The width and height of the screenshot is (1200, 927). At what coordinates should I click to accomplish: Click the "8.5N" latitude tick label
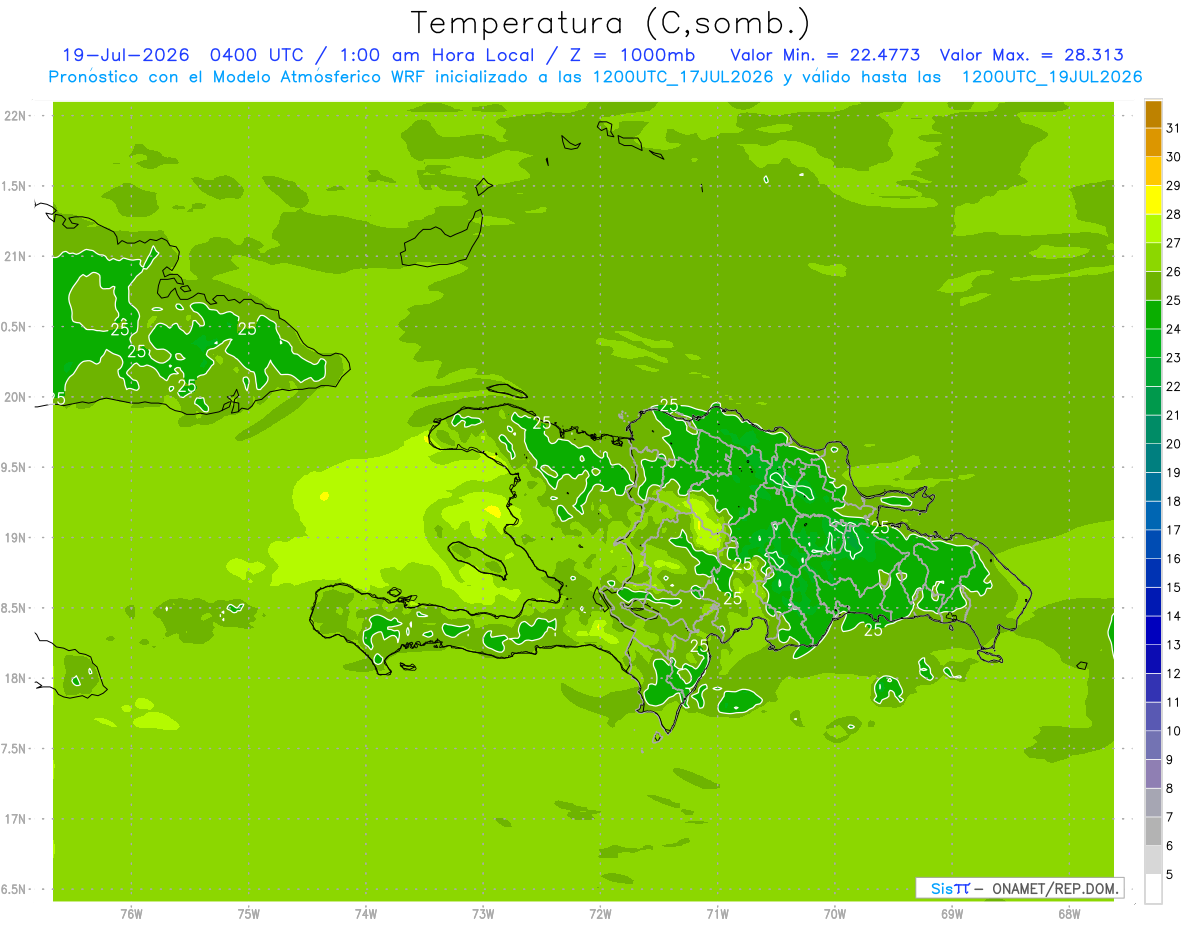15,609
